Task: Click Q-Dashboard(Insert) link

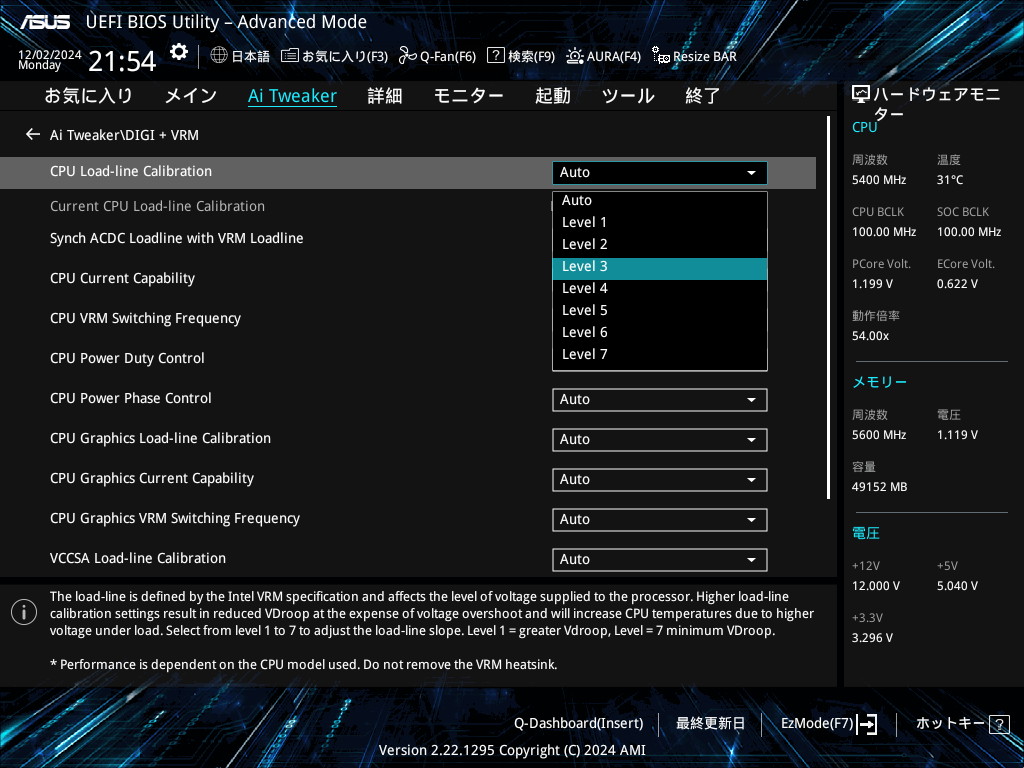Action: [x=579, y=724]
